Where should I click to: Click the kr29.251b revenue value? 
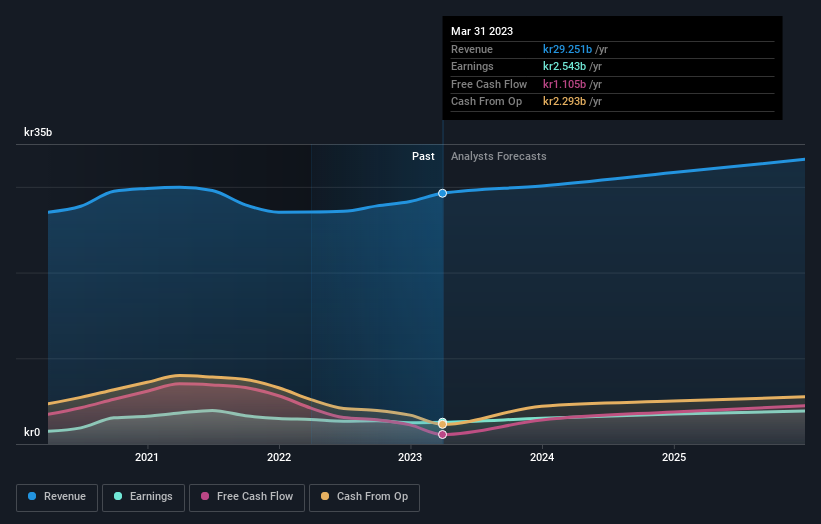pos(567,49)
